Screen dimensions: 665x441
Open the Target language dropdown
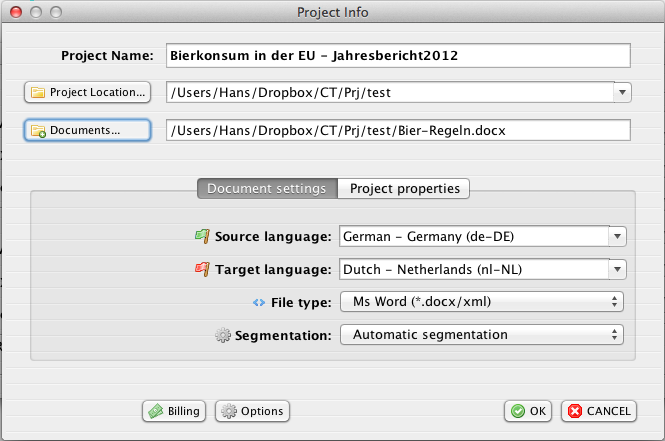(x=617, y=270)
